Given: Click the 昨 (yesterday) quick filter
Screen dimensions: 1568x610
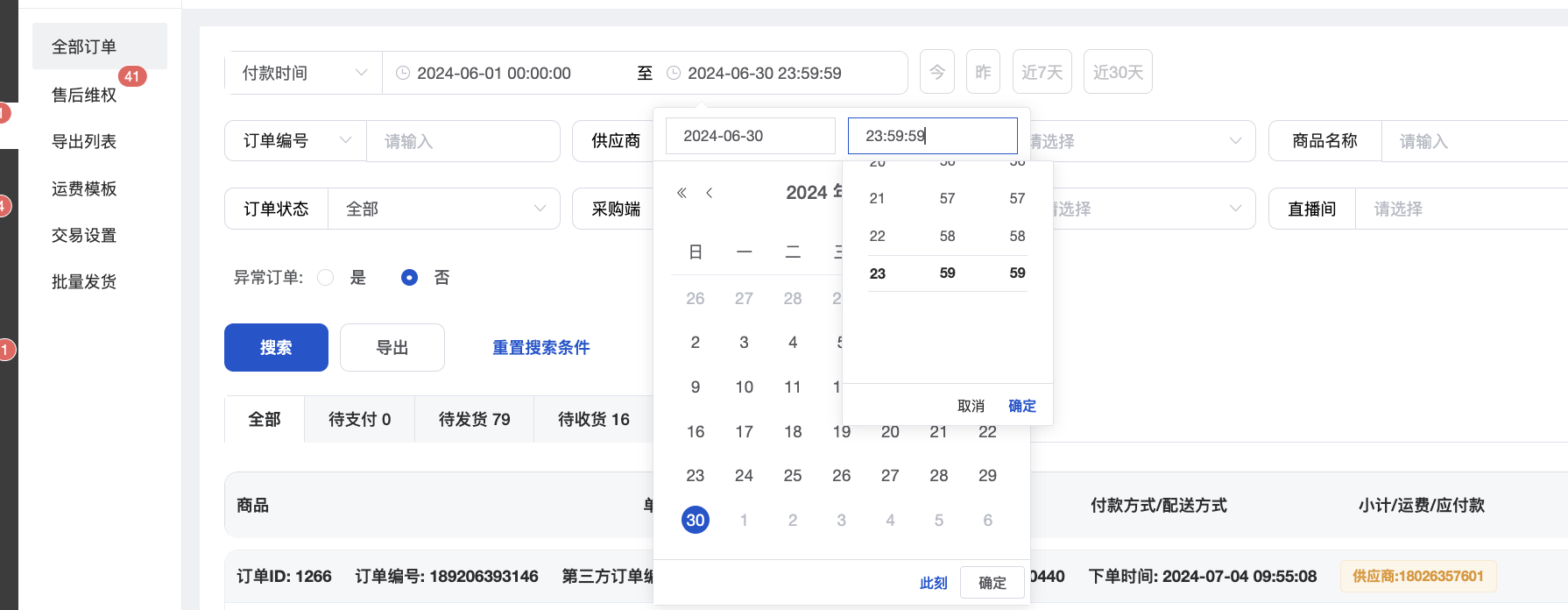Looking at the screenshot, I should point(983,72).
